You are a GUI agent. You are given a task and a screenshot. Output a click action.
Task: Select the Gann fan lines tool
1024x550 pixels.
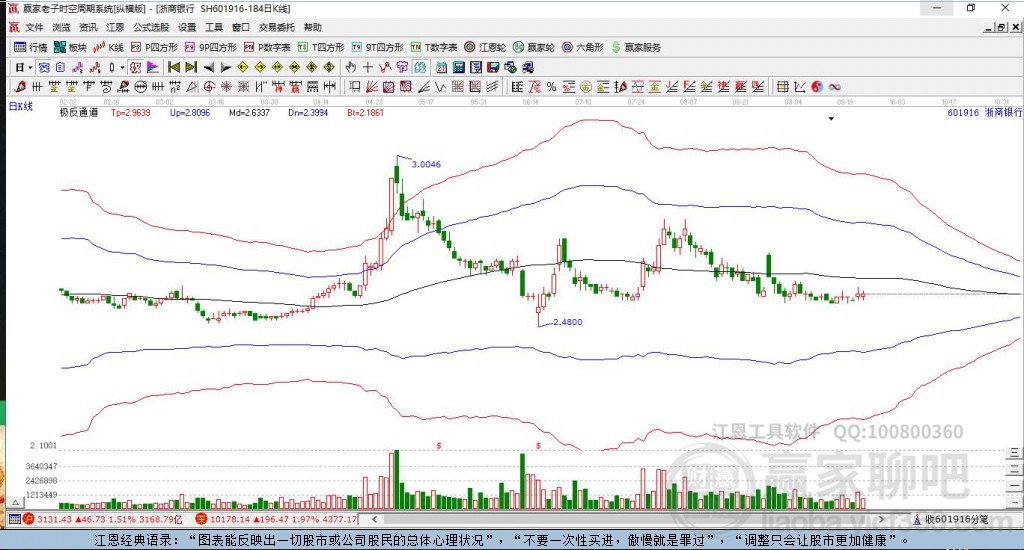point(372,86)
